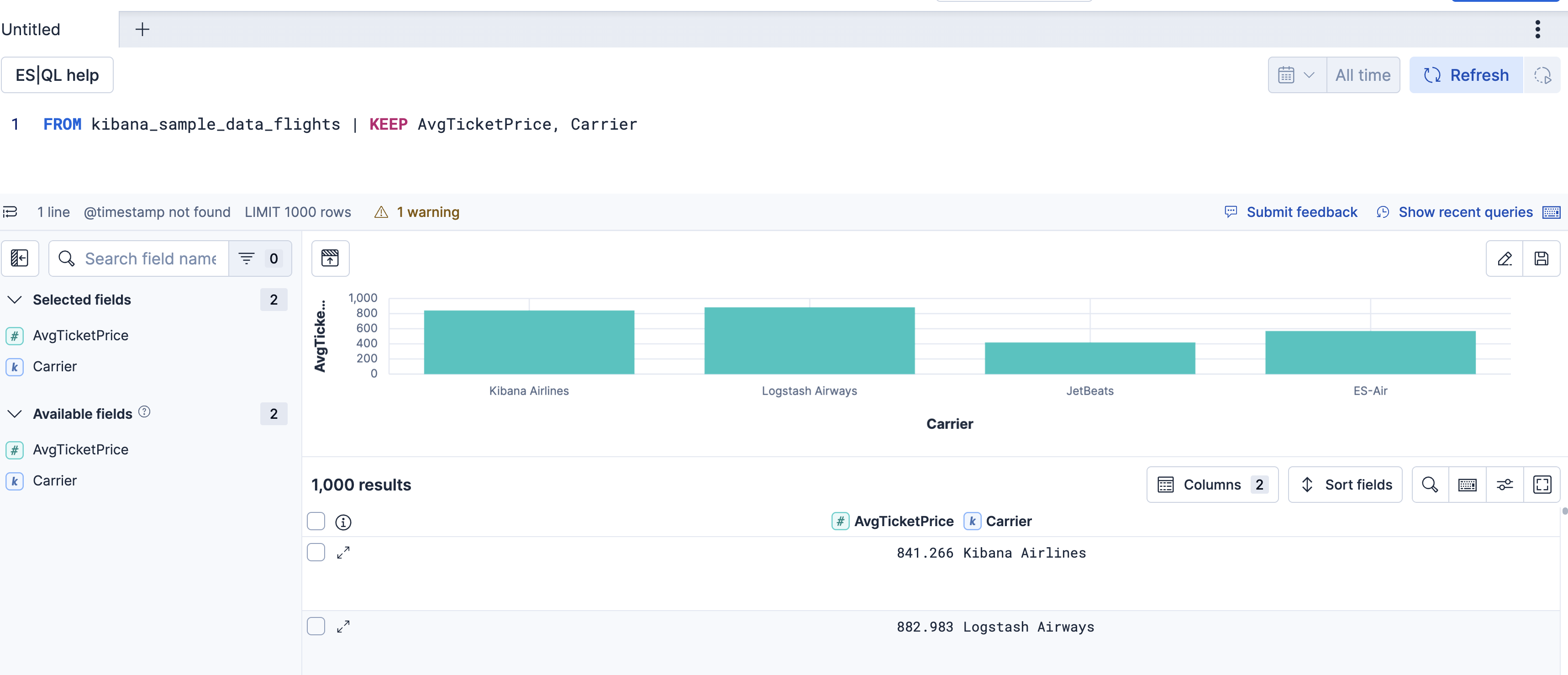Focus the Search field names input

(x=150, y=258)
